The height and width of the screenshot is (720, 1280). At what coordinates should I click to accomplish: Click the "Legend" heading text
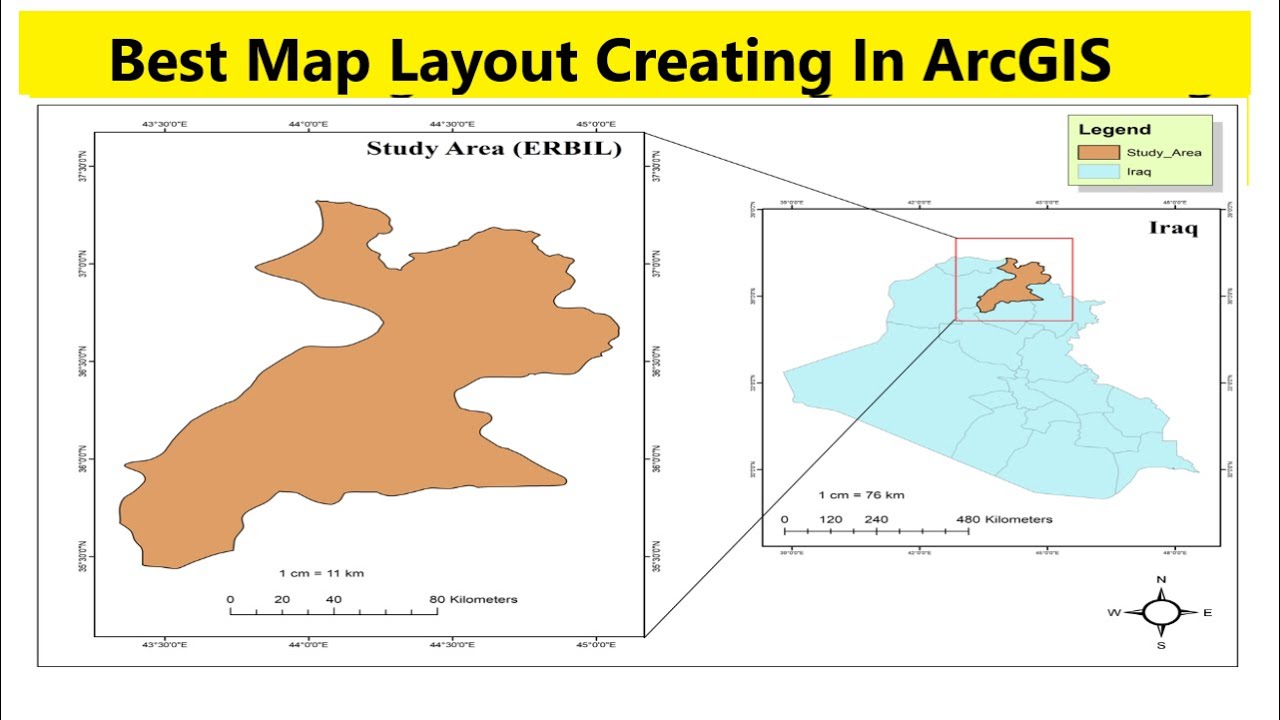(x=1114, y=129)
